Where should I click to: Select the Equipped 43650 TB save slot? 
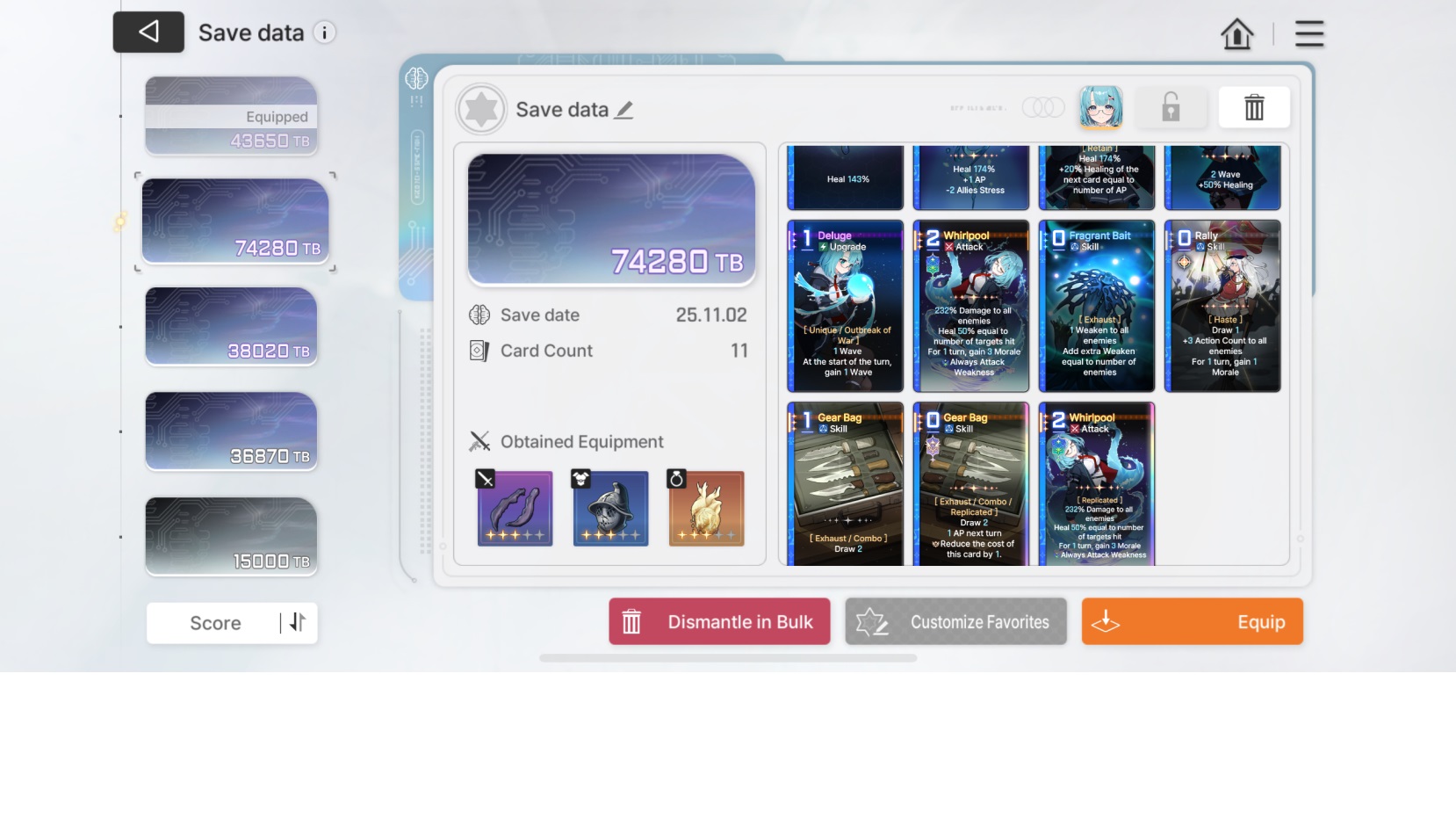(231, 115)
